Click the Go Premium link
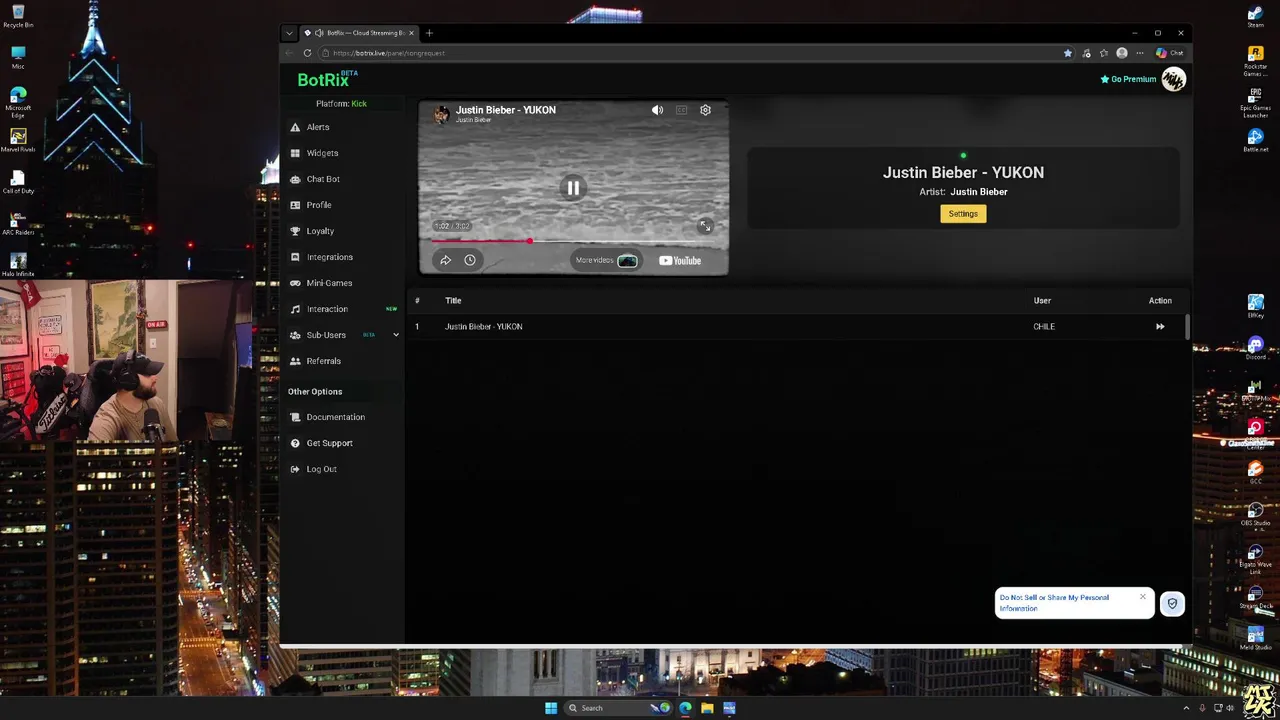This screenshot has width=1280, height=720. [1128, 79]
